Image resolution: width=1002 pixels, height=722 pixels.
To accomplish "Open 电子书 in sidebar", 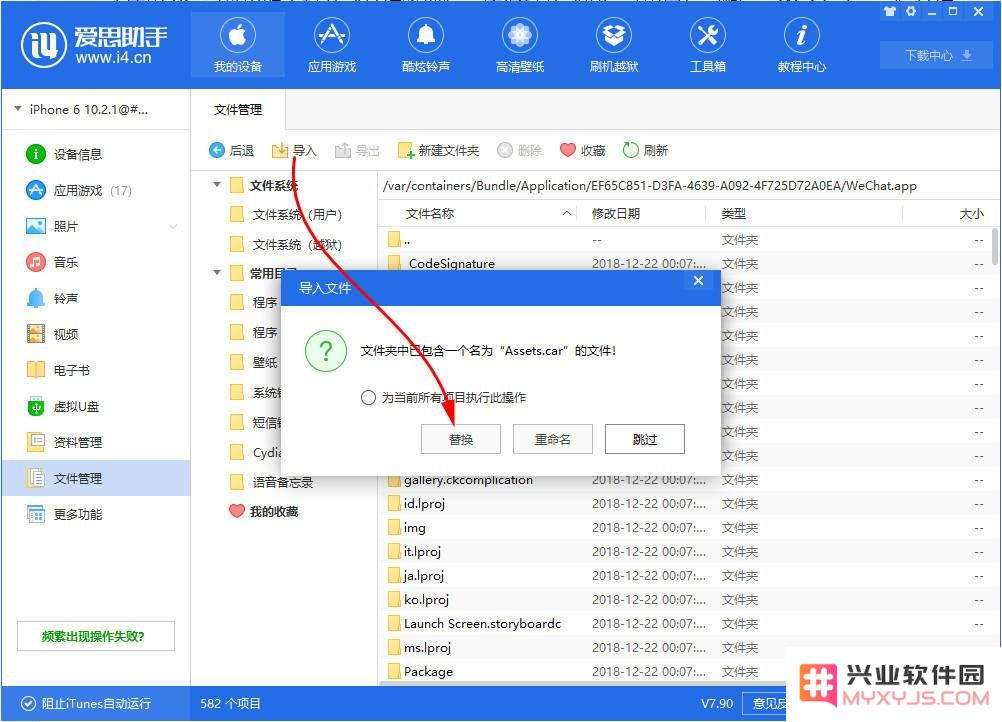I will (96, 370).
